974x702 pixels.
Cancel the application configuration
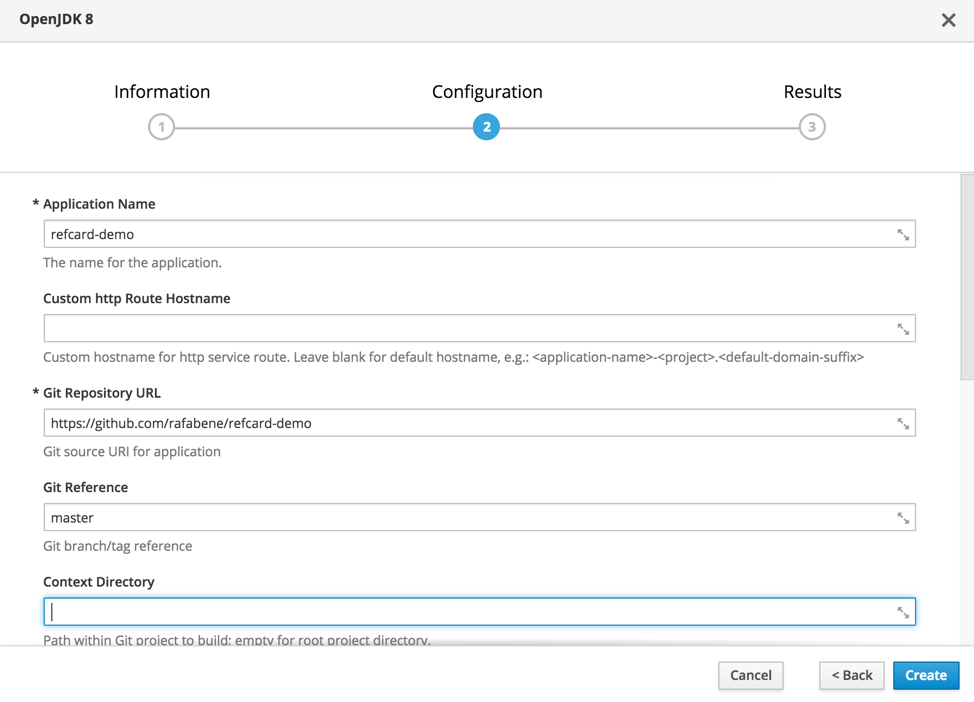(750, 675)
